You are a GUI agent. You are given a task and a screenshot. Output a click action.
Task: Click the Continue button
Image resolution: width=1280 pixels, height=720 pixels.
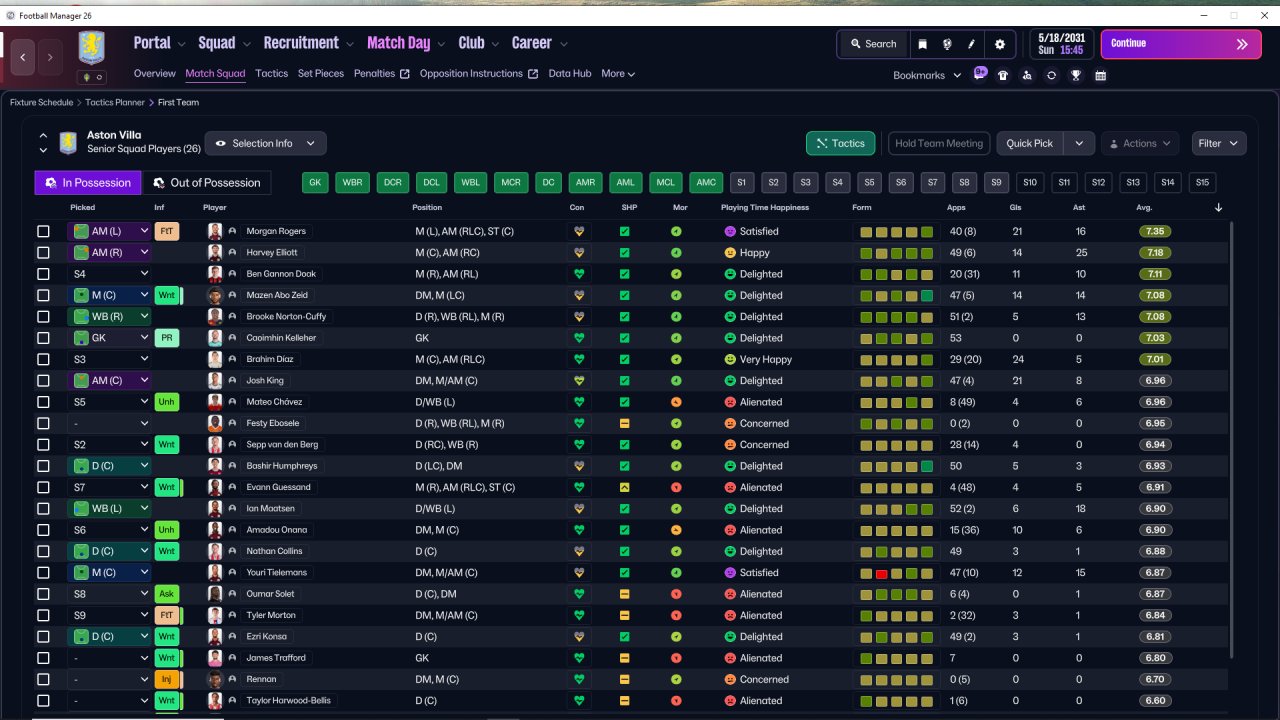(x=1181, y=44)
